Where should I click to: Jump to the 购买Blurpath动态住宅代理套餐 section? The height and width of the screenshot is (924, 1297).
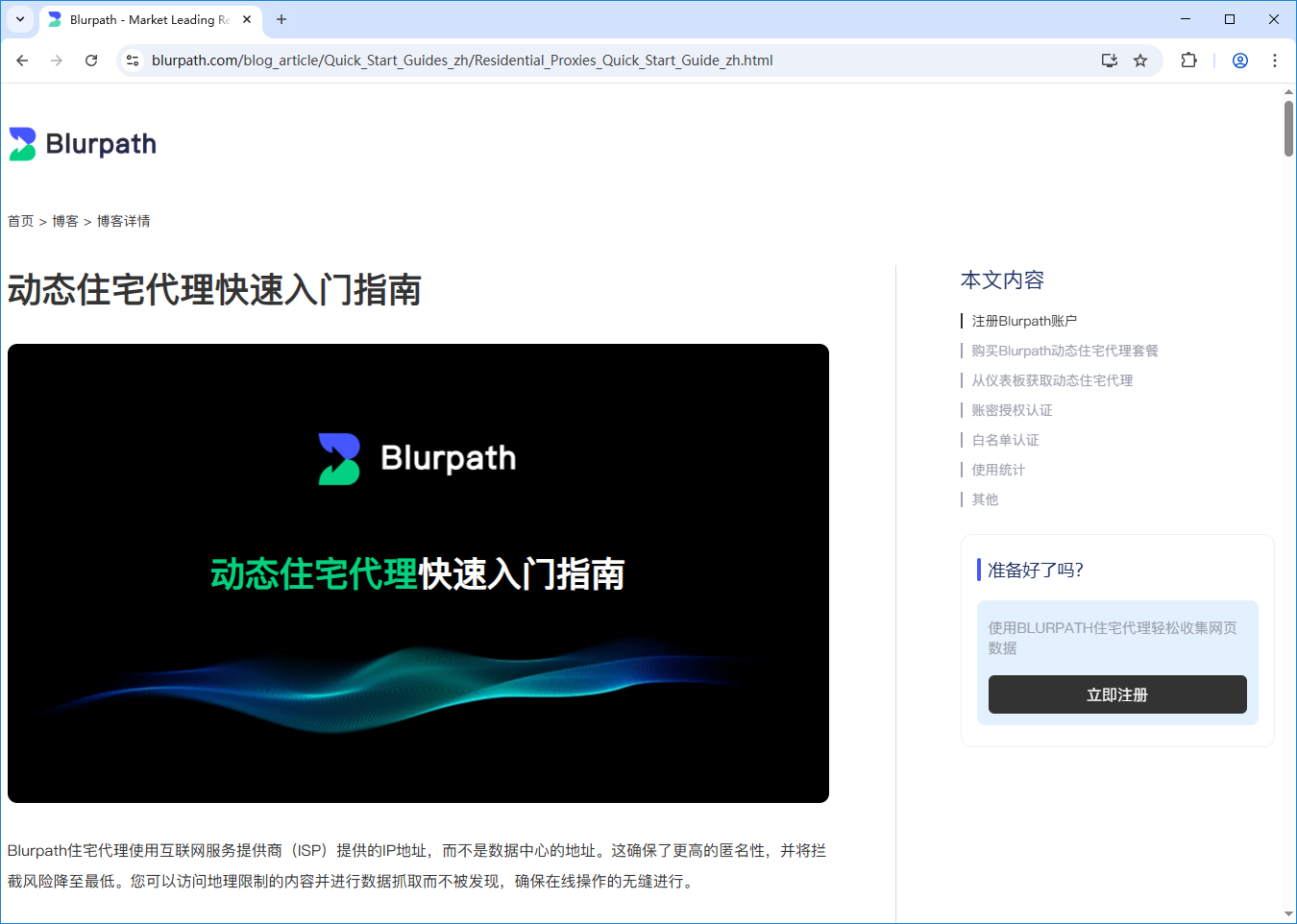point(1065,351)
